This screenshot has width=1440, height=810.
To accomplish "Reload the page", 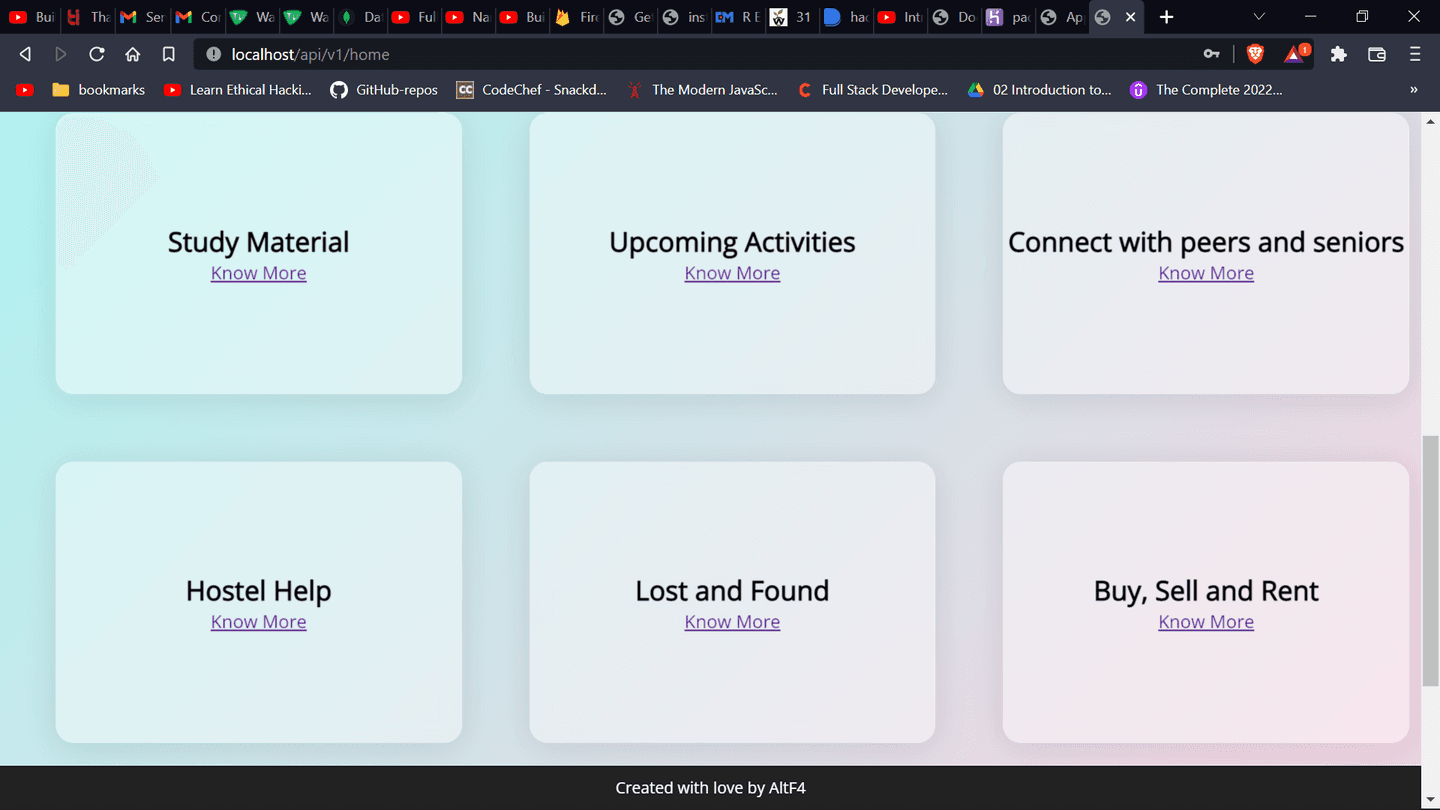I will click(x=97, y=54).
